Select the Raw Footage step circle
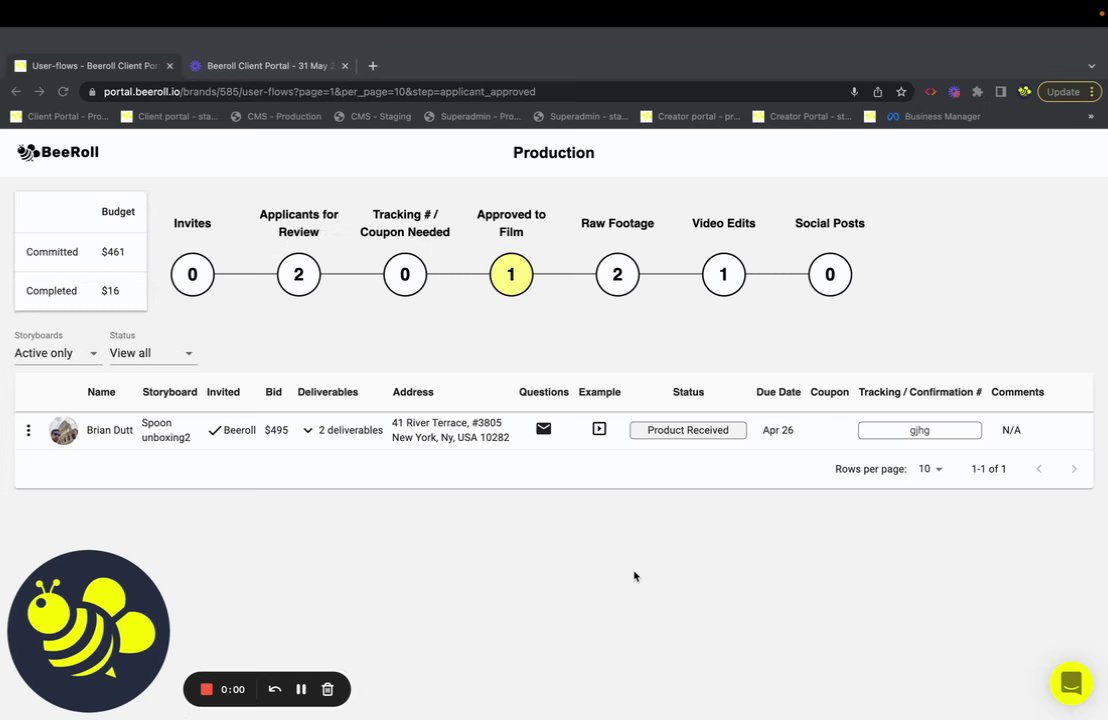1108x720 pixels. click(x=618, y=274)
